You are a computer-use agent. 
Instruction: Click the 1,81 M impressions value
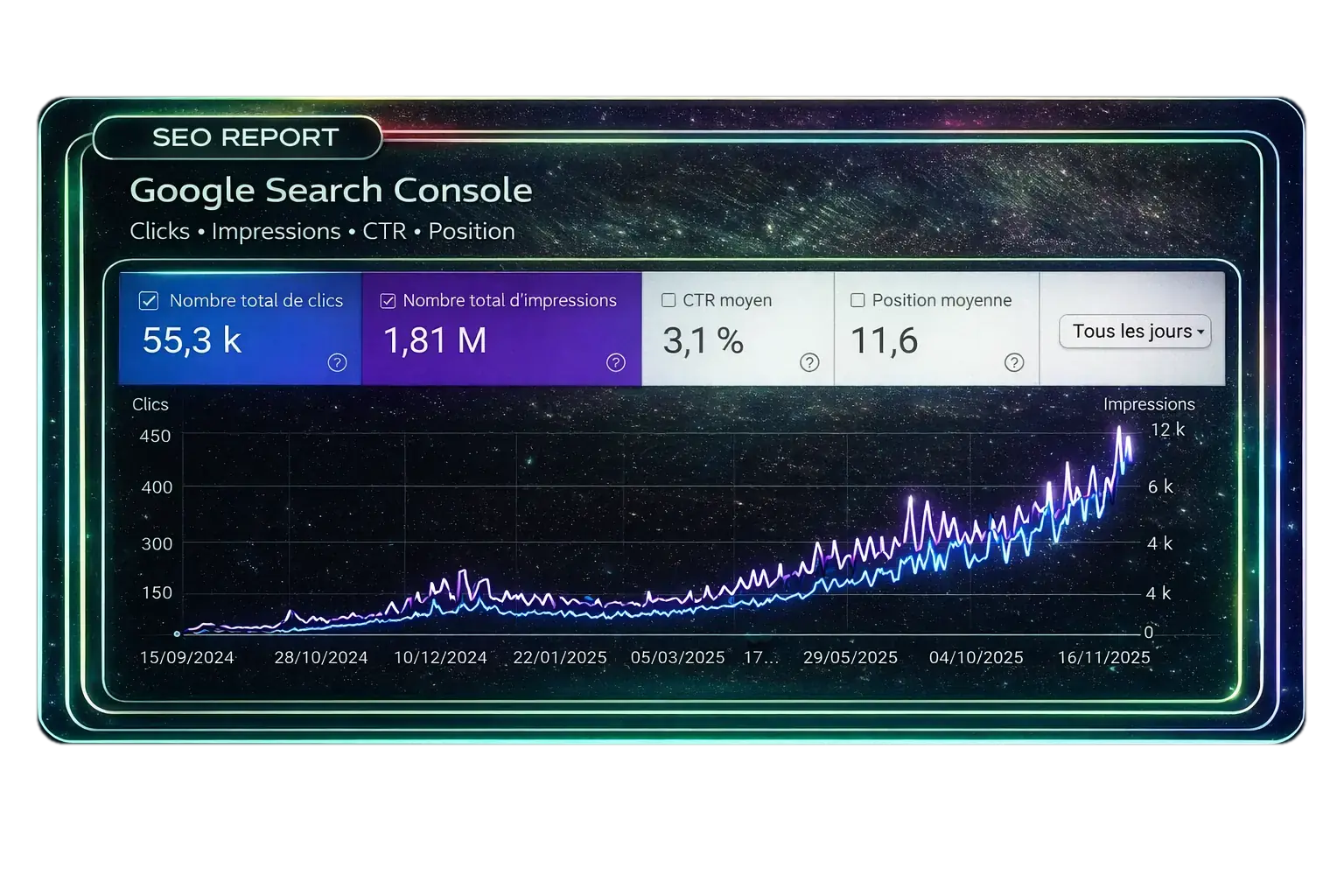point(435,340)
